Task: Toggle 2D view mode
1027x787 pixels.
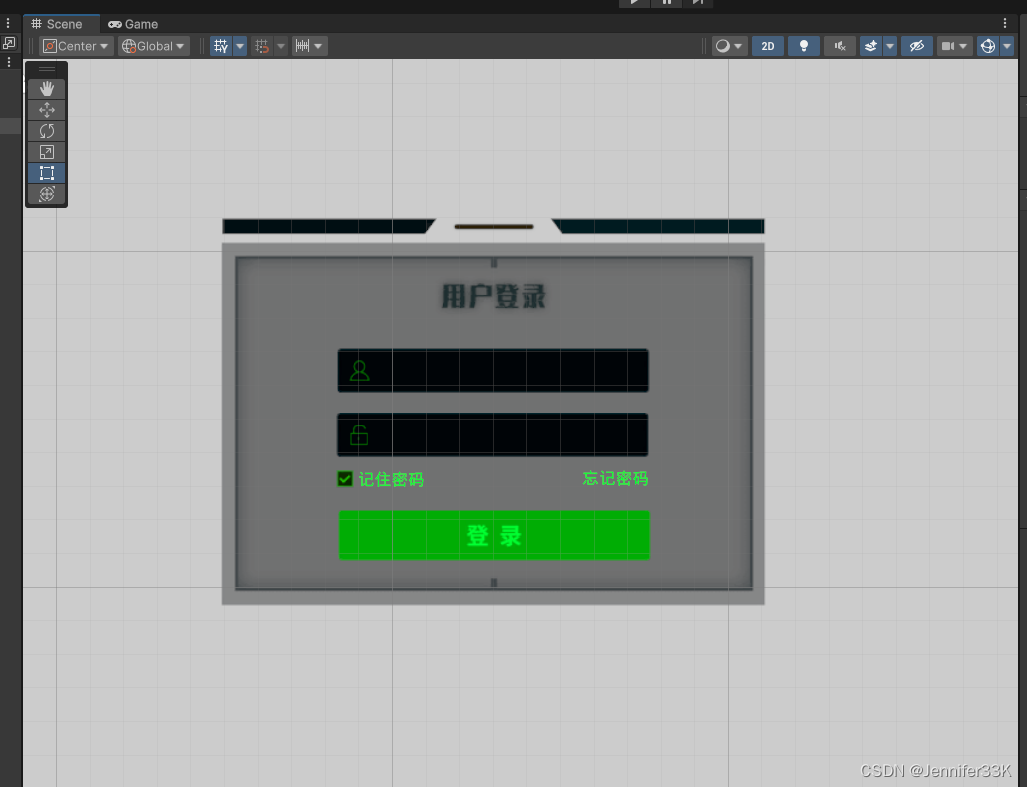Action: point(767,45)
